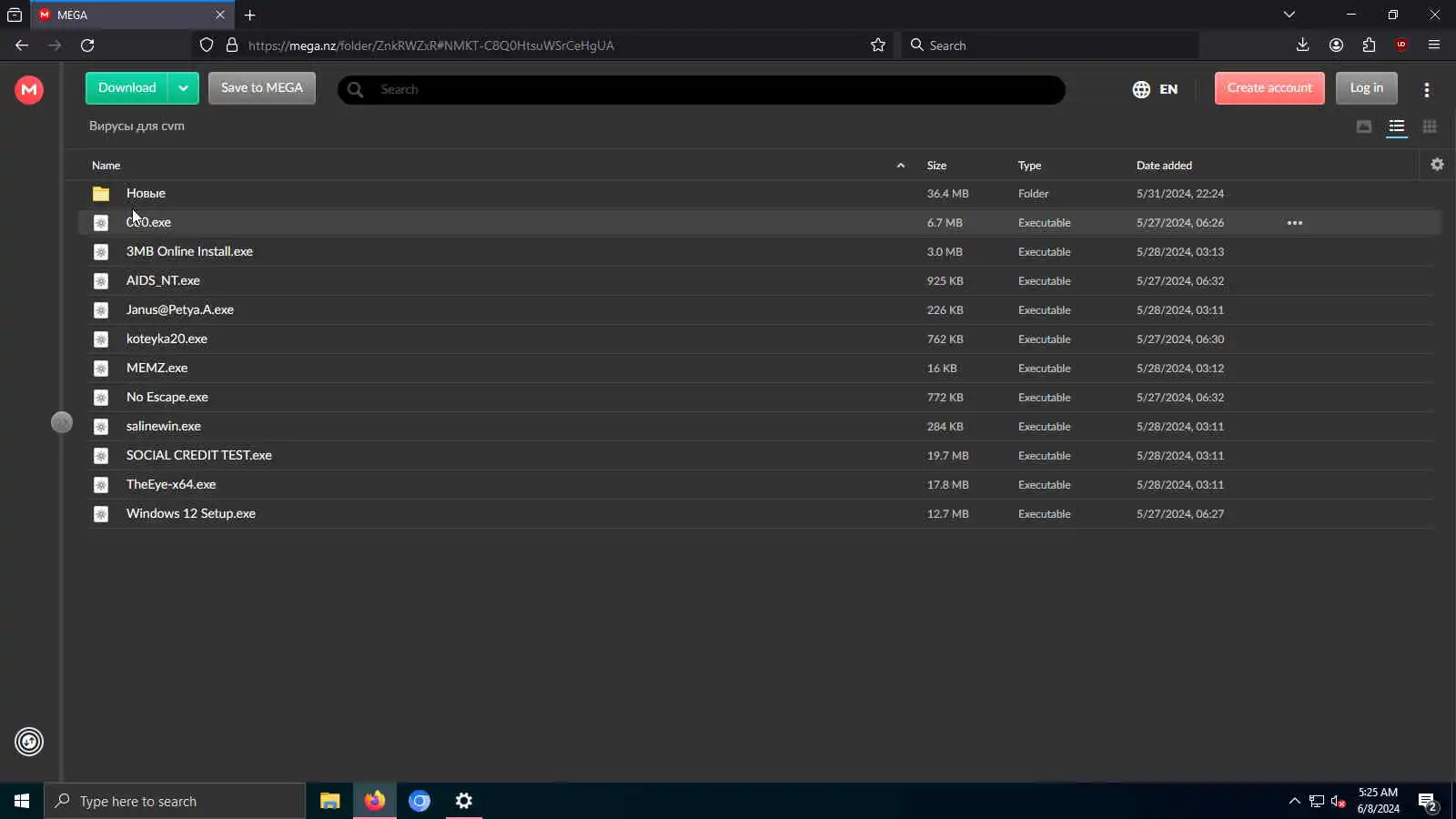
Task: Sort file list by Type column
Action: coord(1029,166)
